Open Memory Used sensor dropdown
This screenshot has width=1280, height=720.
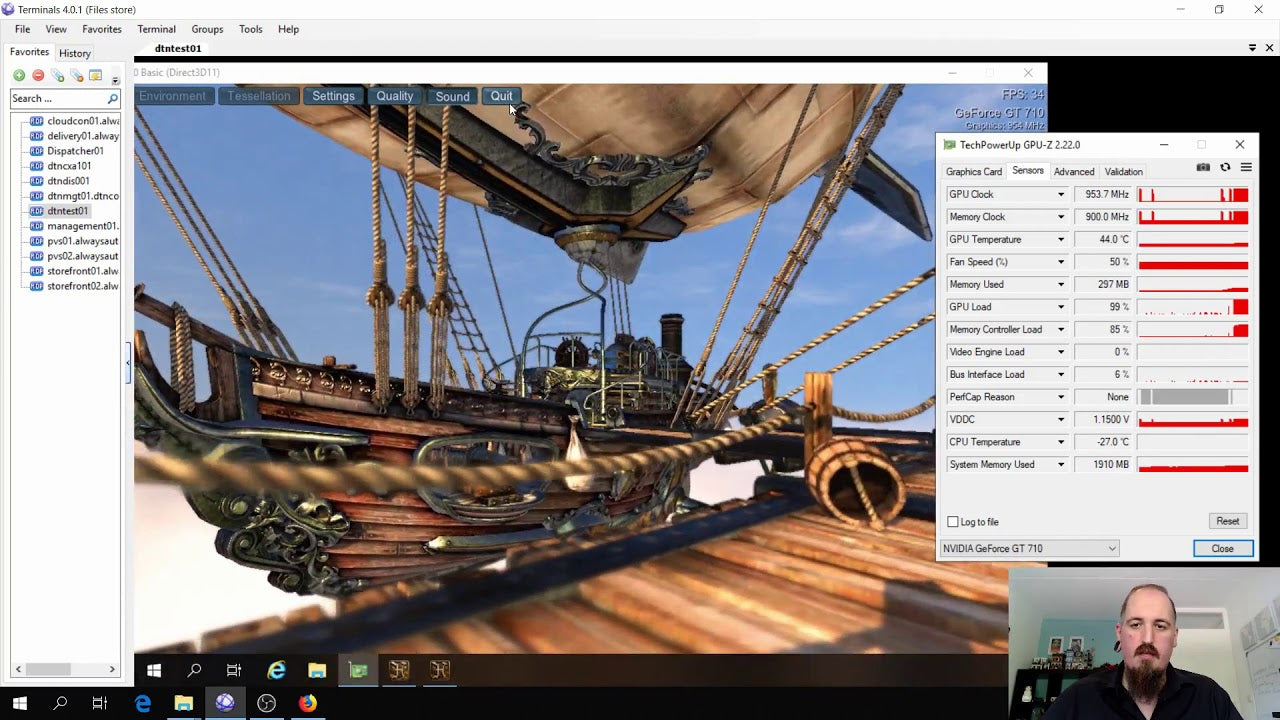pos(1061,284)
